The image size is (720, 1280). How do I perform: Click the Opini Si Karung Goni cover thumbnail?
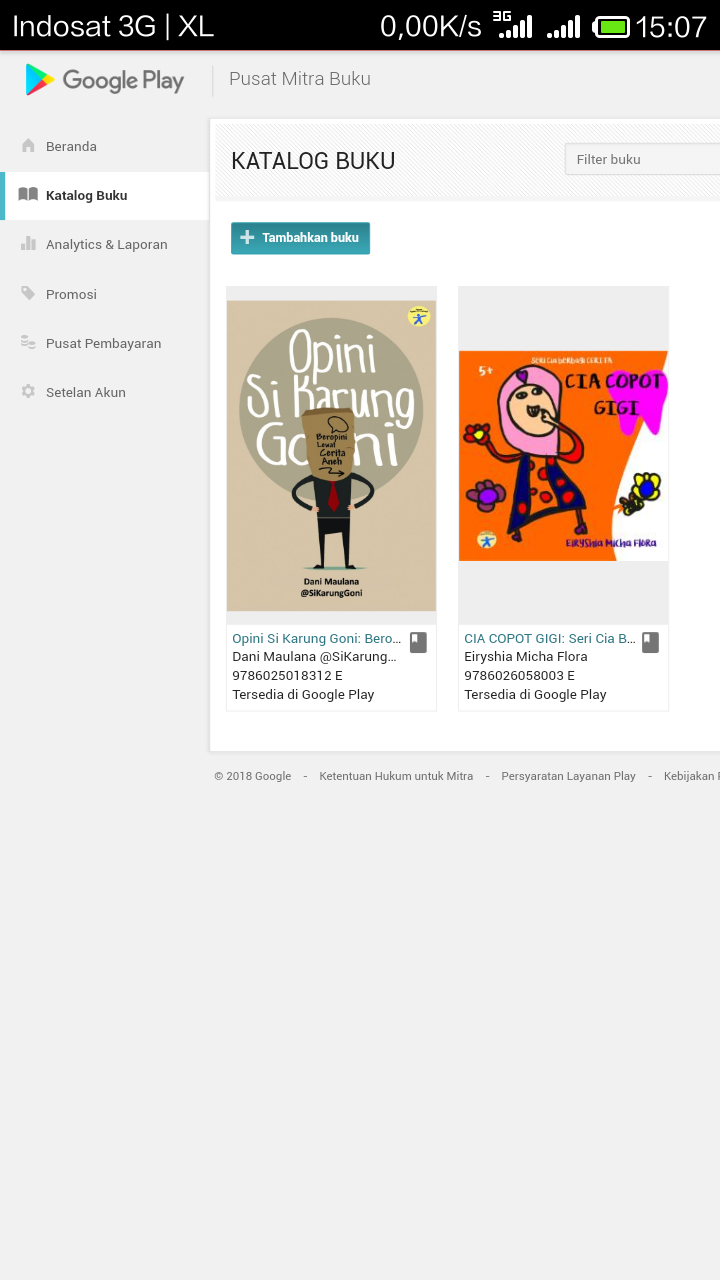pos(331,456)
